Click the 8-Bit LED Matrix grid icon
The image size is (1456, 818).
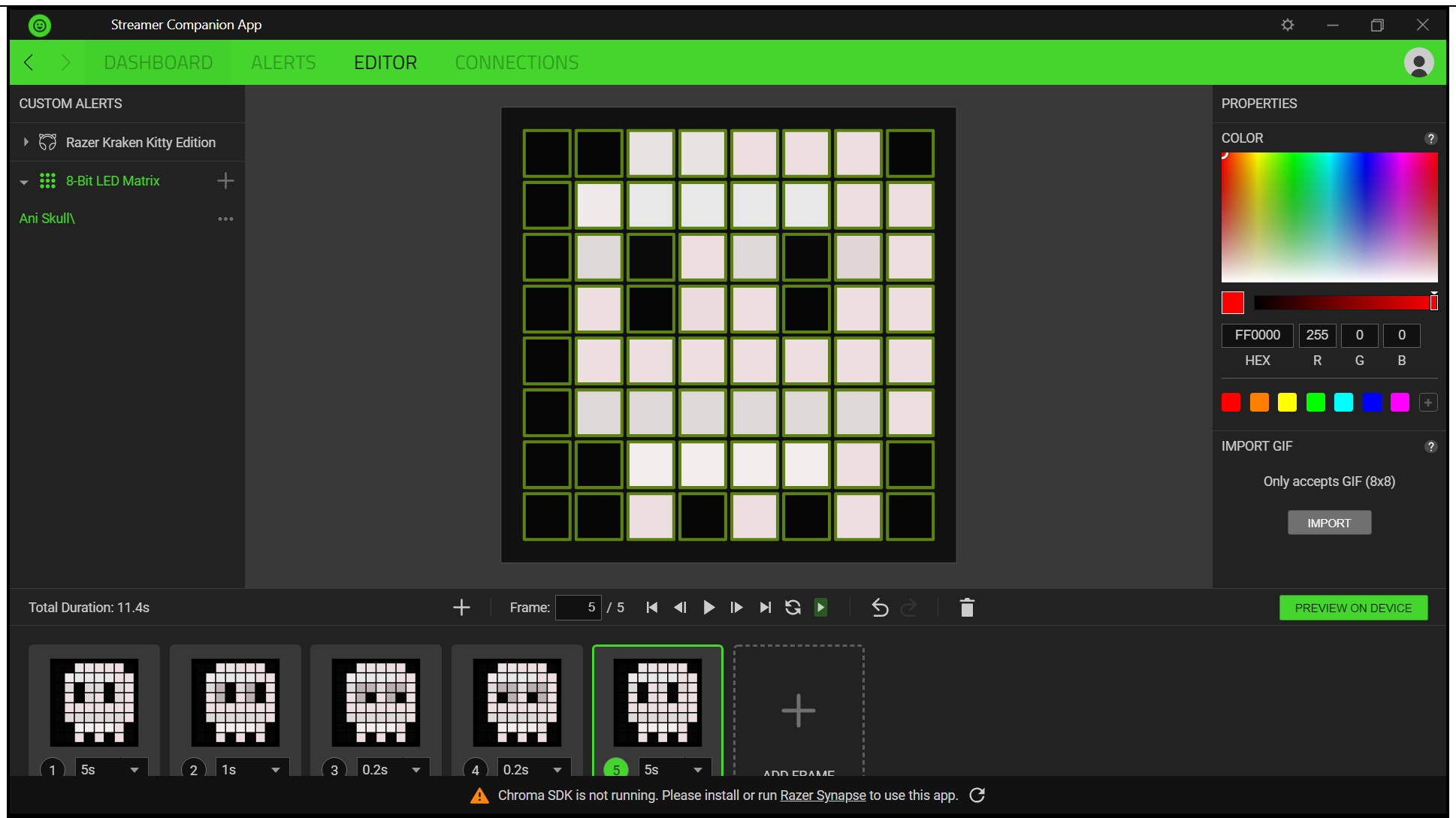[47, 181]
